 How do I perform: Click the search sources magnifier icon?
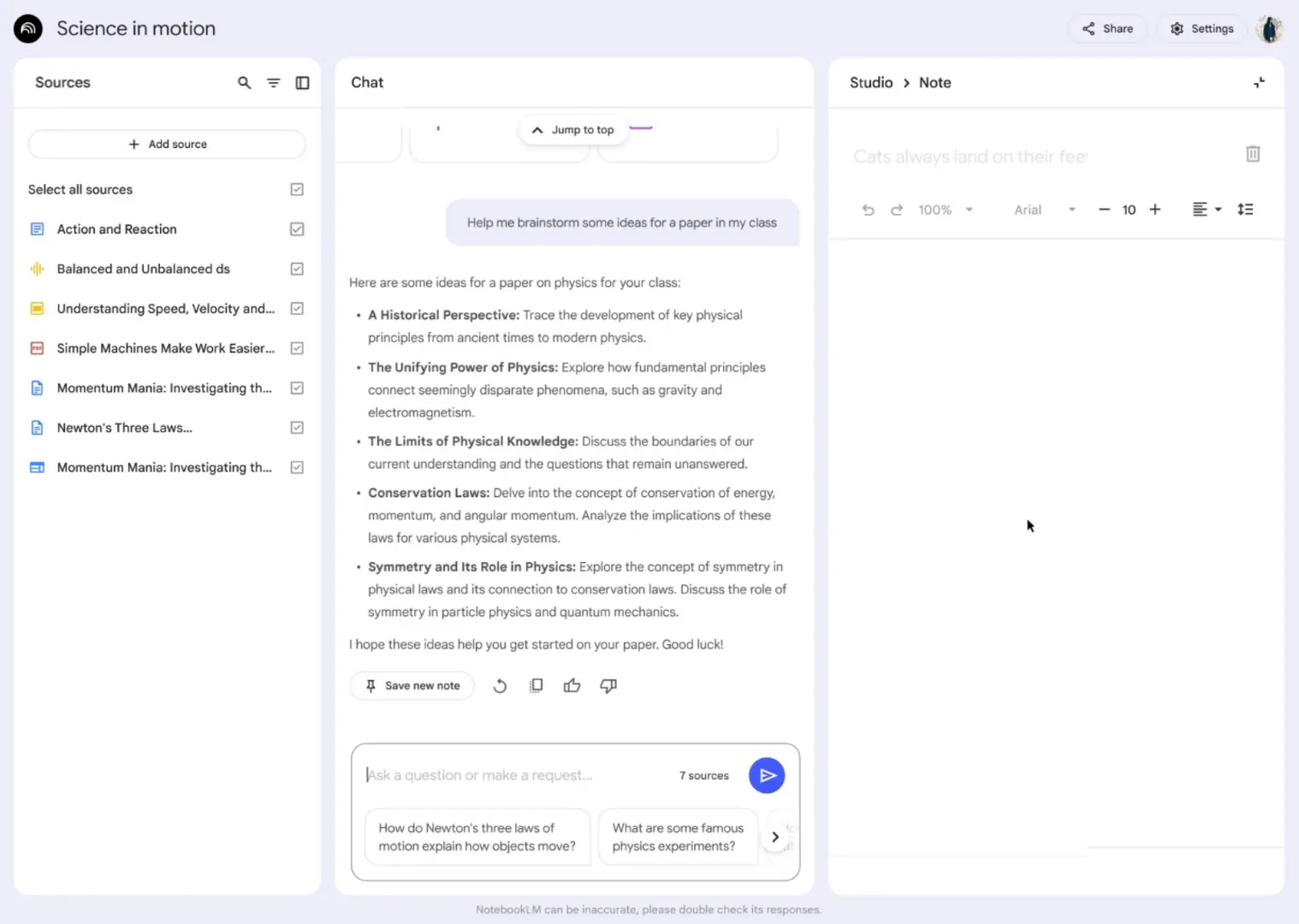click(244, 83)
